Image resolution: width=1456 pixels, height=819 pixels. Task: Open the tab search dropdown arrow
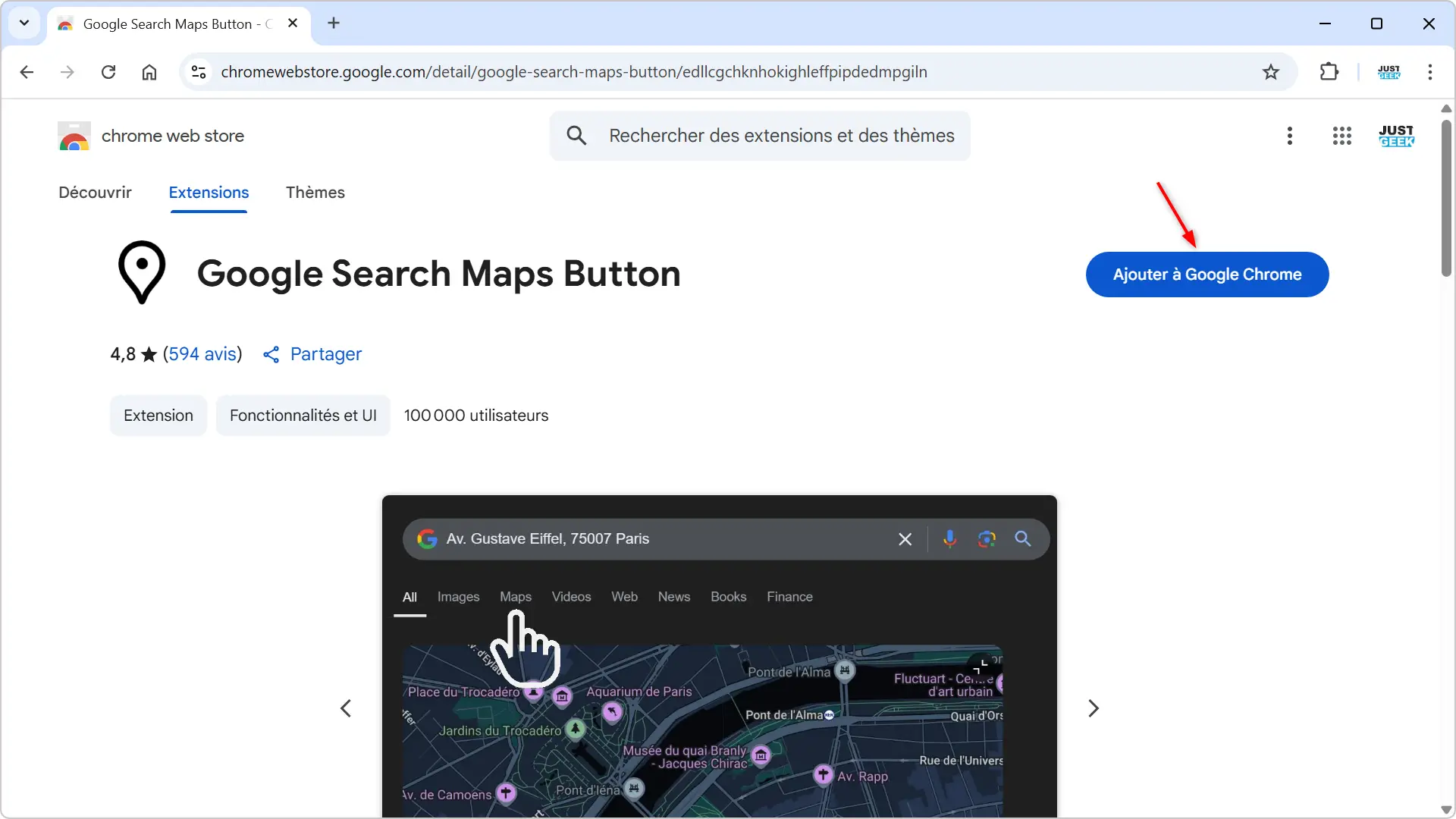pos(24,24)
